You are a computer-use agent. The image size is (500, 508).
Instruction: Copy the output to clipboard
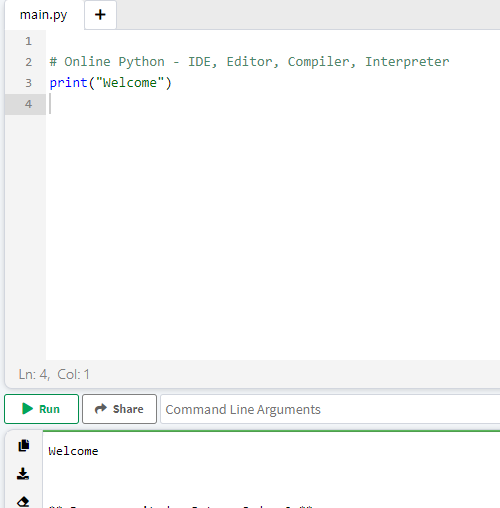pyautogui.click(x=23, y=446)
